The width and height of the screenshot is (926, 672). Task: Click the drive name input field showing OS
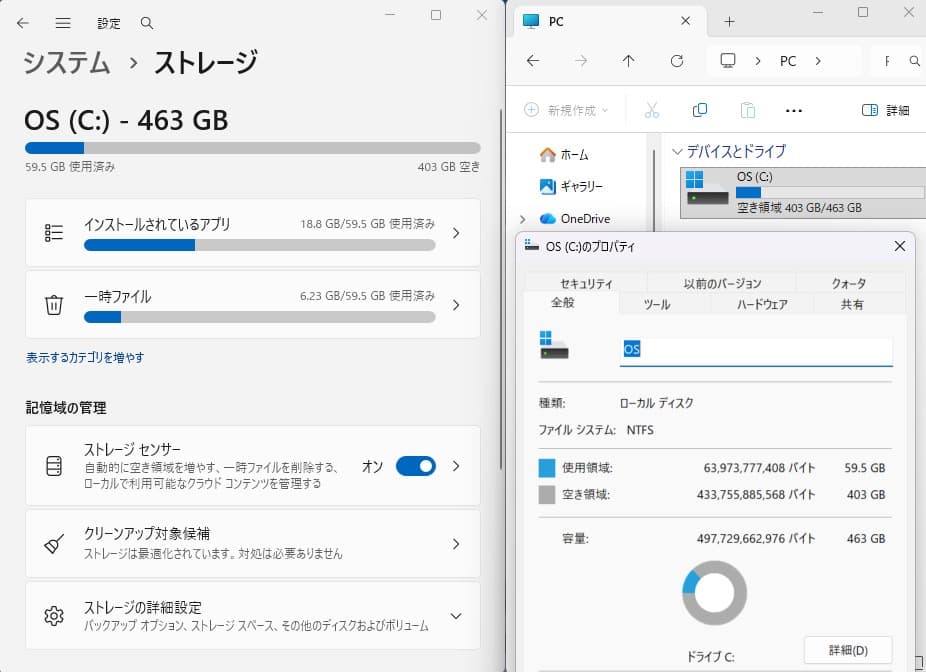point(756,349)
